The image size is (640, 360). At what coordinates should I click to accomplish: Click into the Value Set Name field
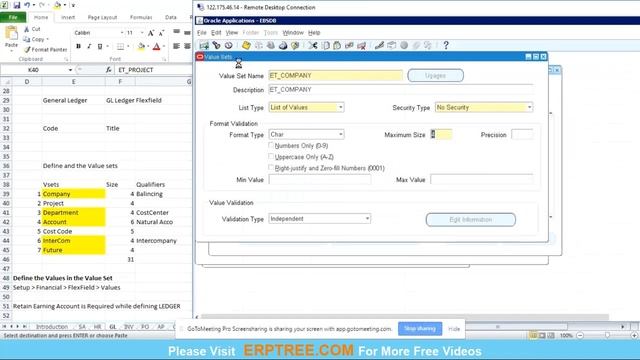pyautogui.click(x=336, y=76)
